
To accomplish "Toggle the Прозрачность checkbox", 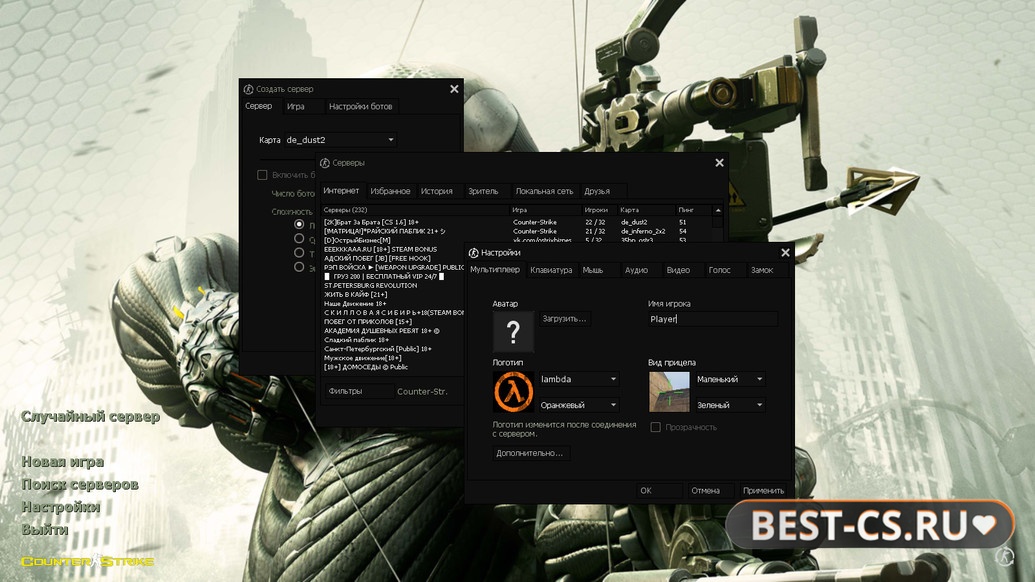I will [655, 427].
